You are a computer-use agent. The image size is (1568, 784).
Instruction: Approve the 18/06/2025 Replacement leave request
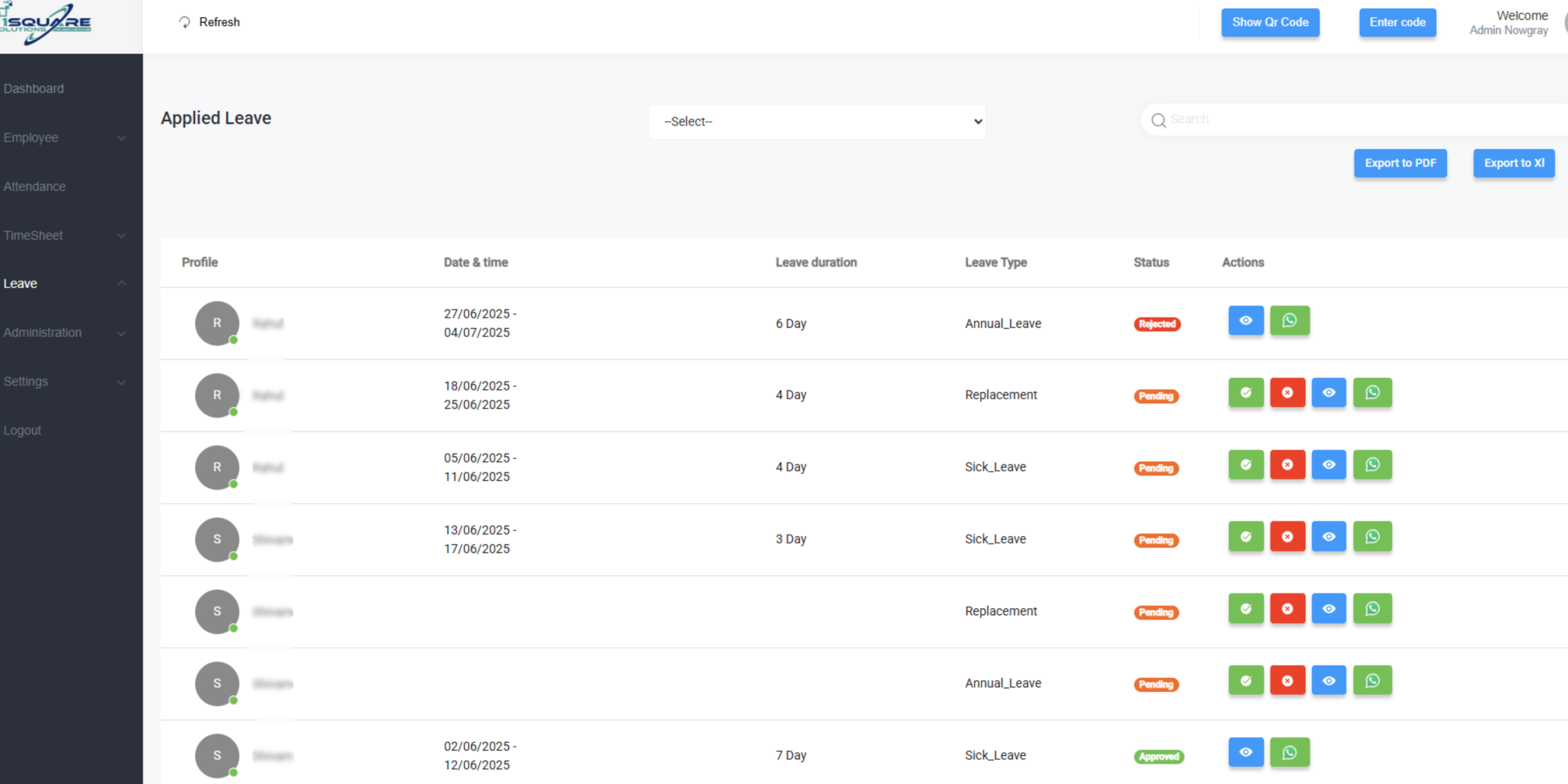point(1245,393)
